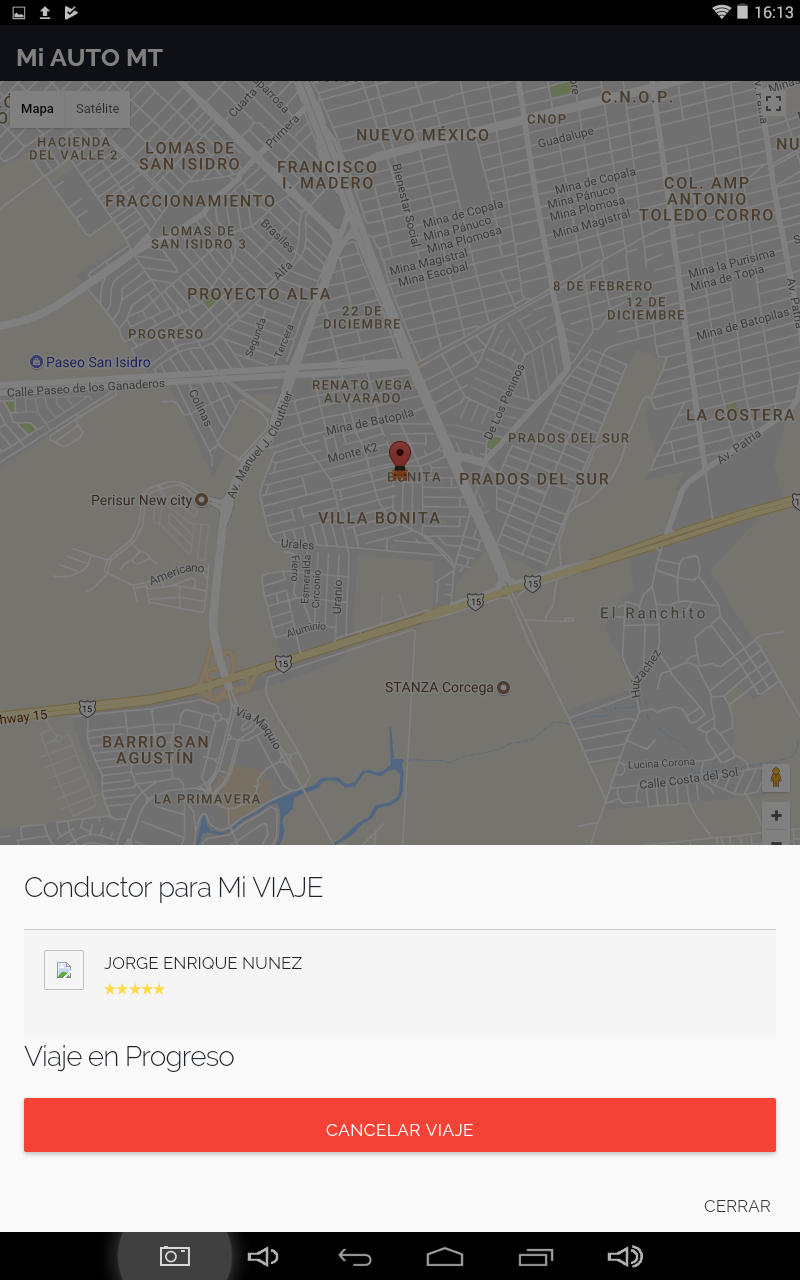The image size is (800, 1280).
Task: Switch map to Satélite view
Action: pos(97,109)
